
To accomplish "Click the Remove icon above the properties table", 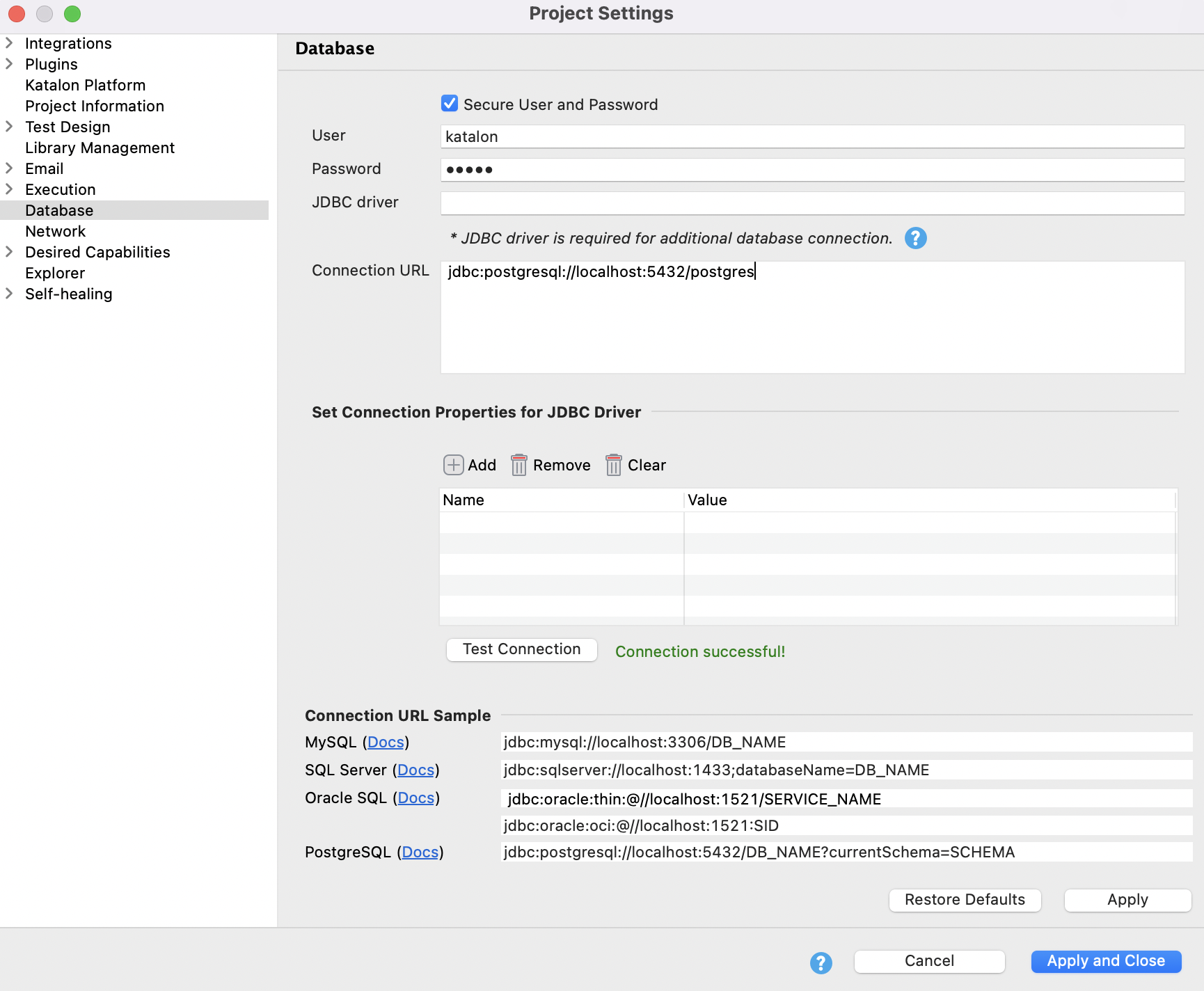I will coord(519,465).
